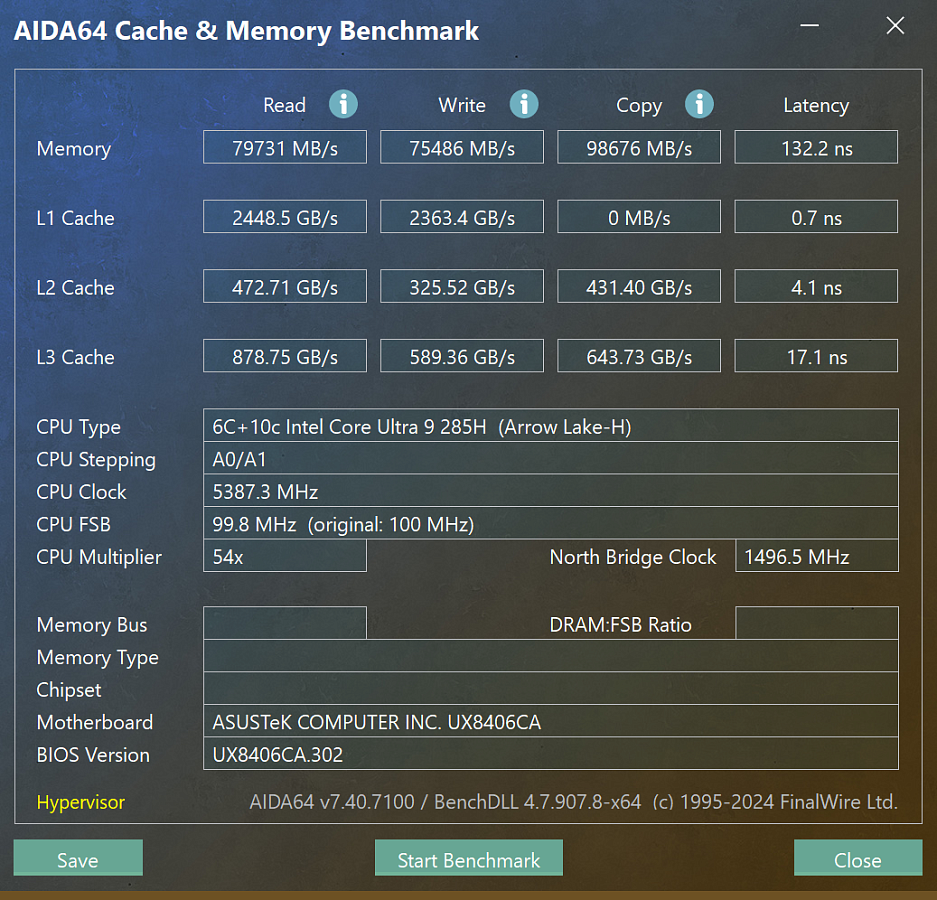Click the empty Chipset field
The height and width of the screenshot is (900, 937).
click(x=551, y=688)
